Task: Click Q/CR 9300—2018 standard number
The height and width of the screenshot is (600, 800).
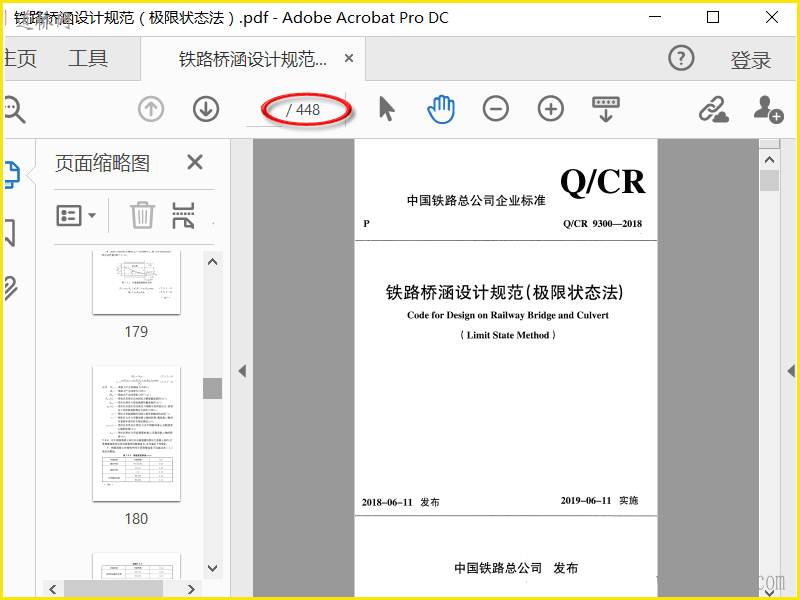Action: click(x=603, y=223)
